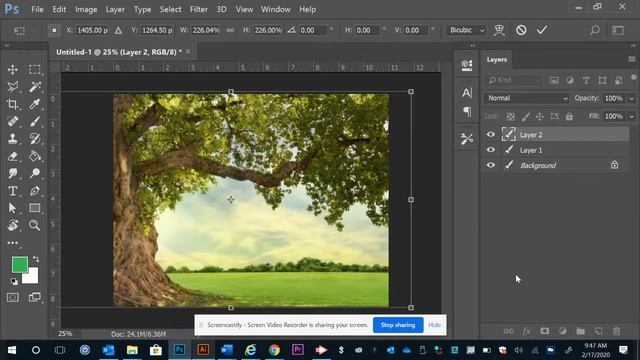
Task: Click the white background color swatch
Action: tap(32, 277)
